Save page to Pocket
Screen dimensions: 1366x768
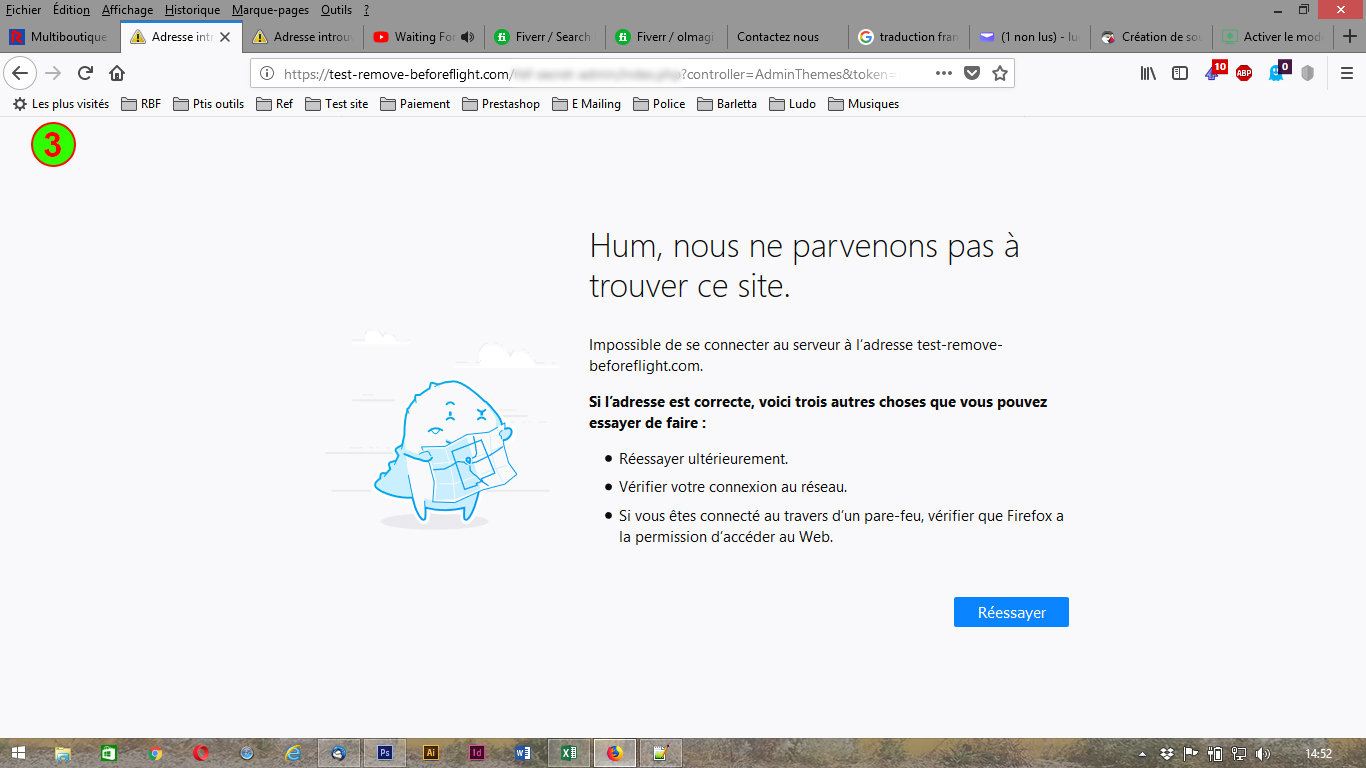coord(972,74)
